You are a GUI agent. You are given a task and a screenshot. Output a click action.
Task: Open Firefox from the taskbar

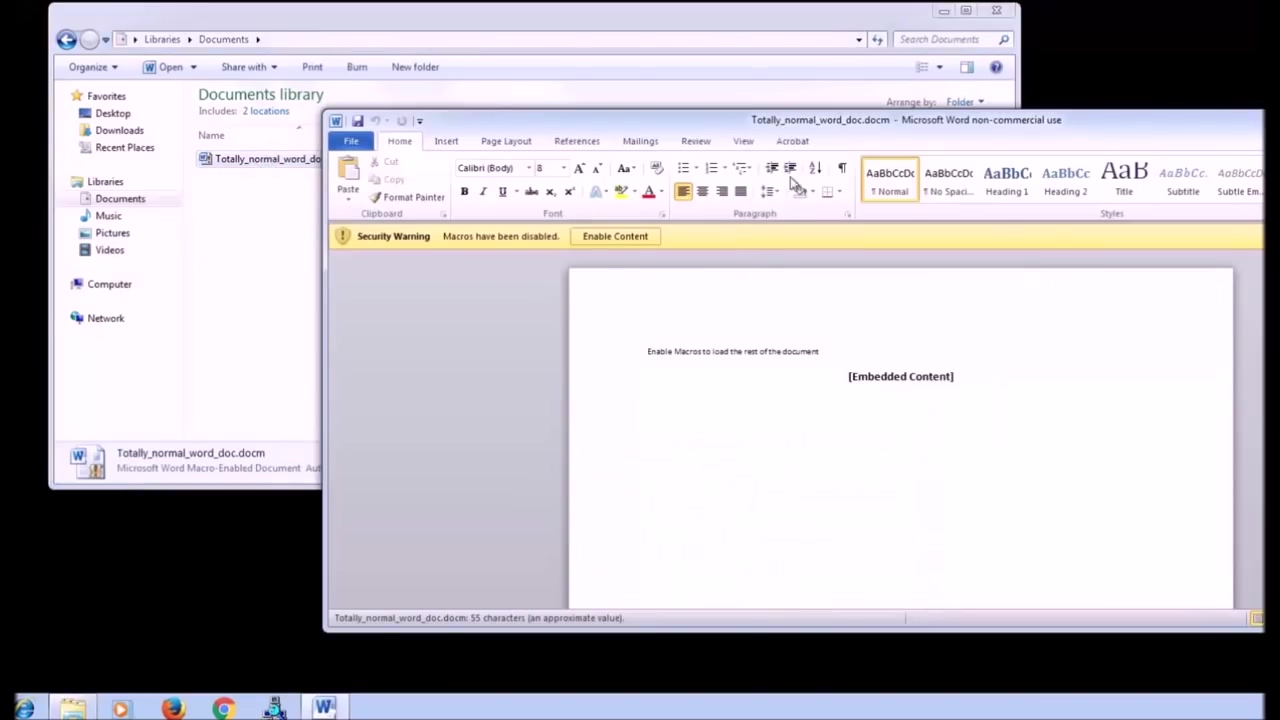[173, 709]
